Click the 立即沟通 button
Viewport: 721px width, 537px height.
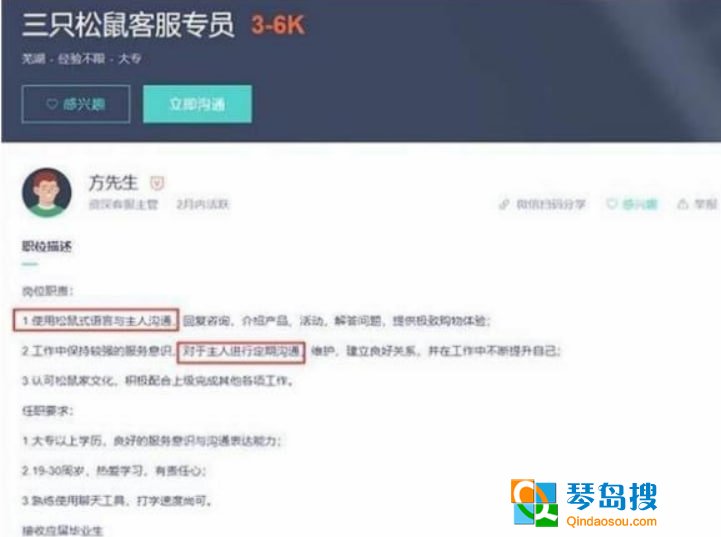[x=197, y=104]
